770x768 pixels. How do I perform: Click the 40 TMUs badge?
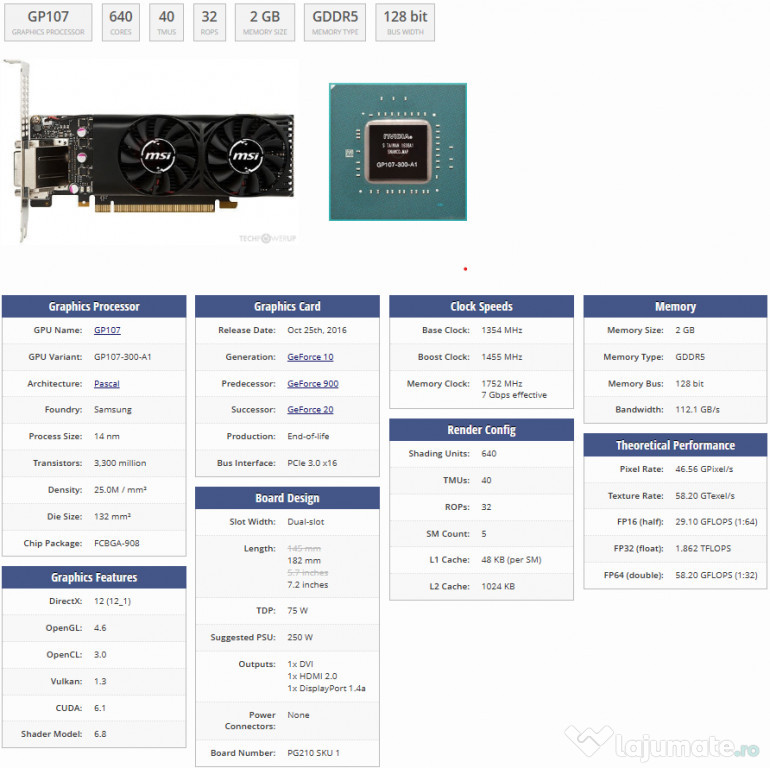pos(166,22)
